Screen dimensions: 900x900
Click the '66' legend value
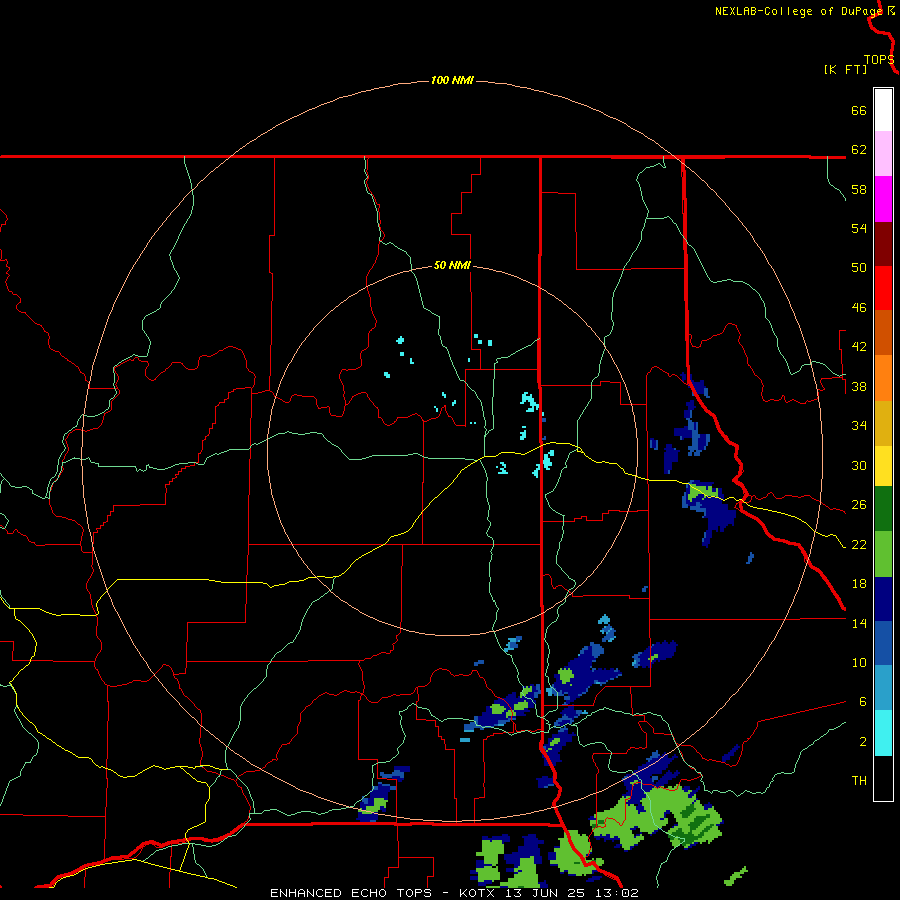coord(859,111)
